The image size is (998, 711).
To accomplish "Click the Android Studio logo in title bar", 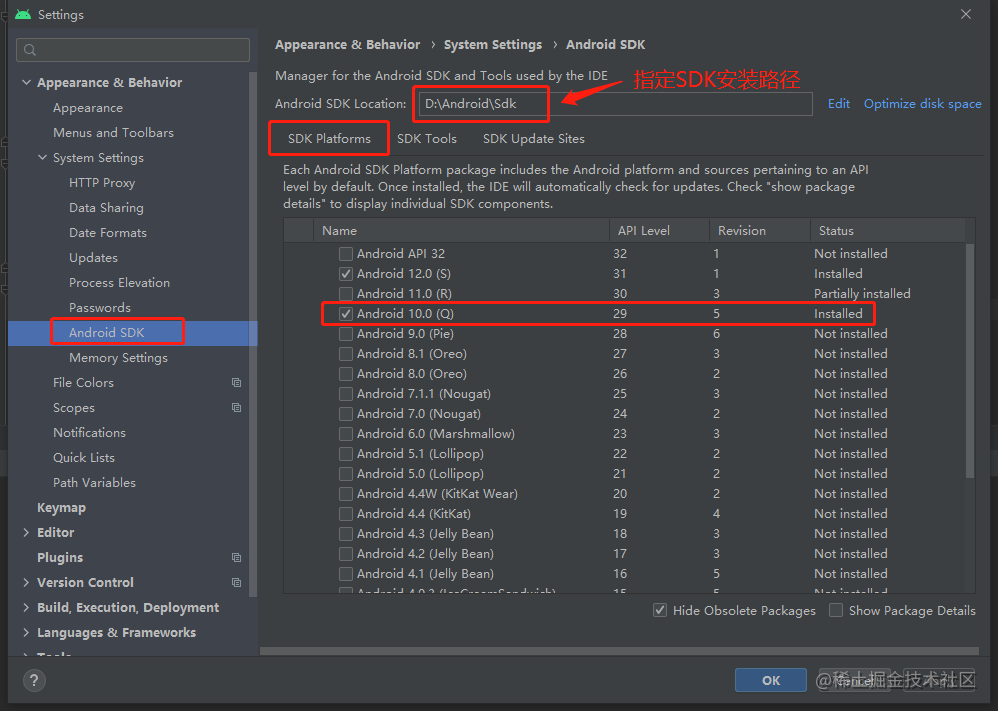I will click(x=23, y=14).
